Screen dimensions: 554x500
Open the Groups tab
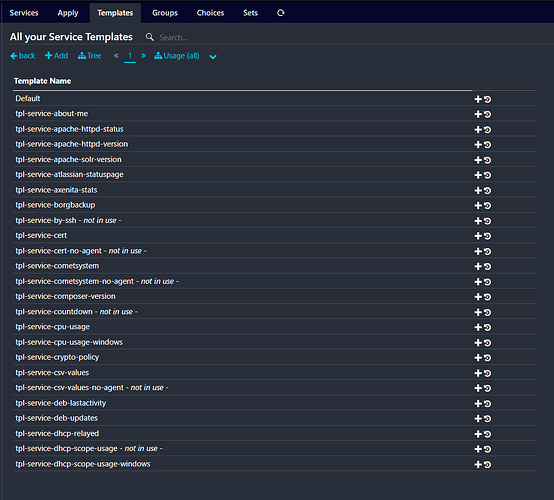point(165,13)
